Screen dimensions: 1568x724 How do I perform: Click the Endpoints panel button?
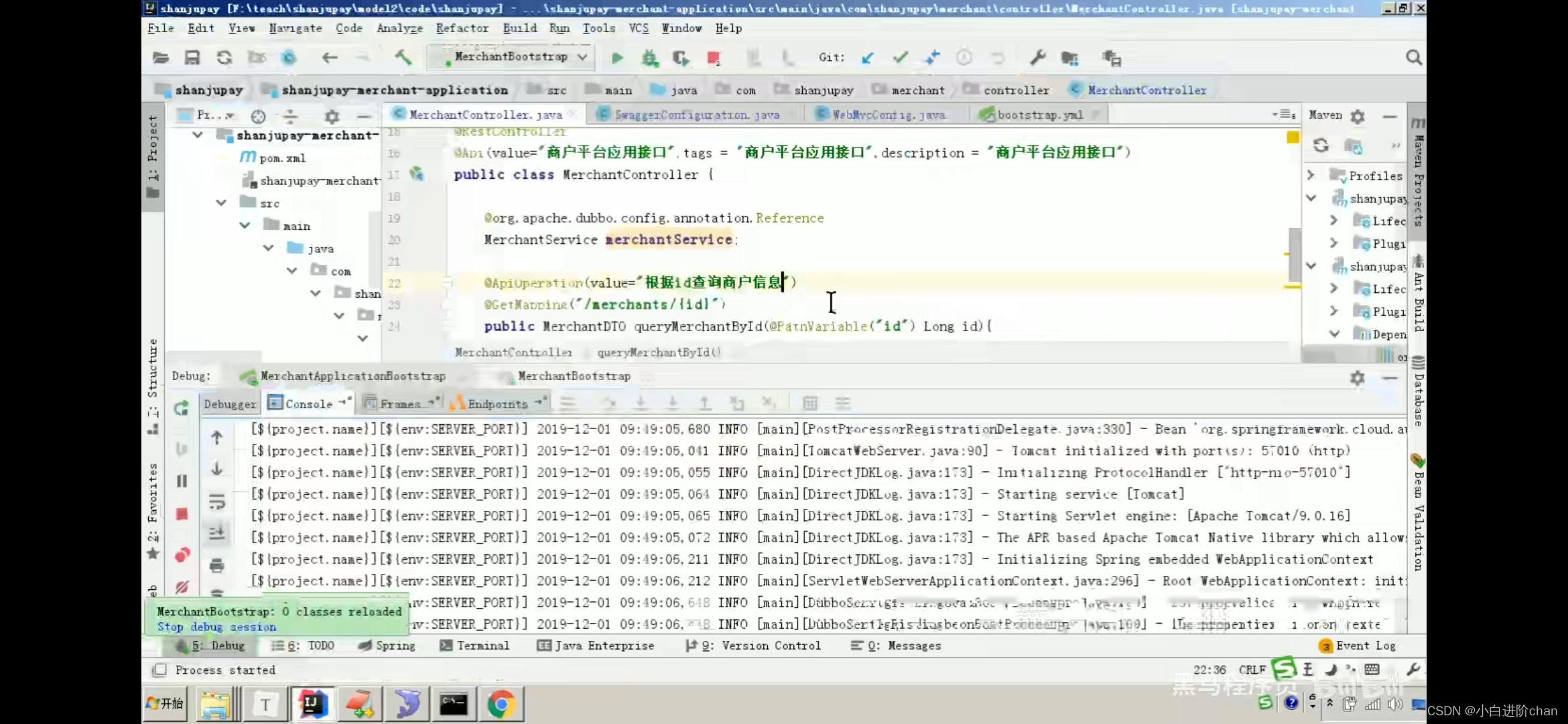pyautogui.click(x=497, y=403)
